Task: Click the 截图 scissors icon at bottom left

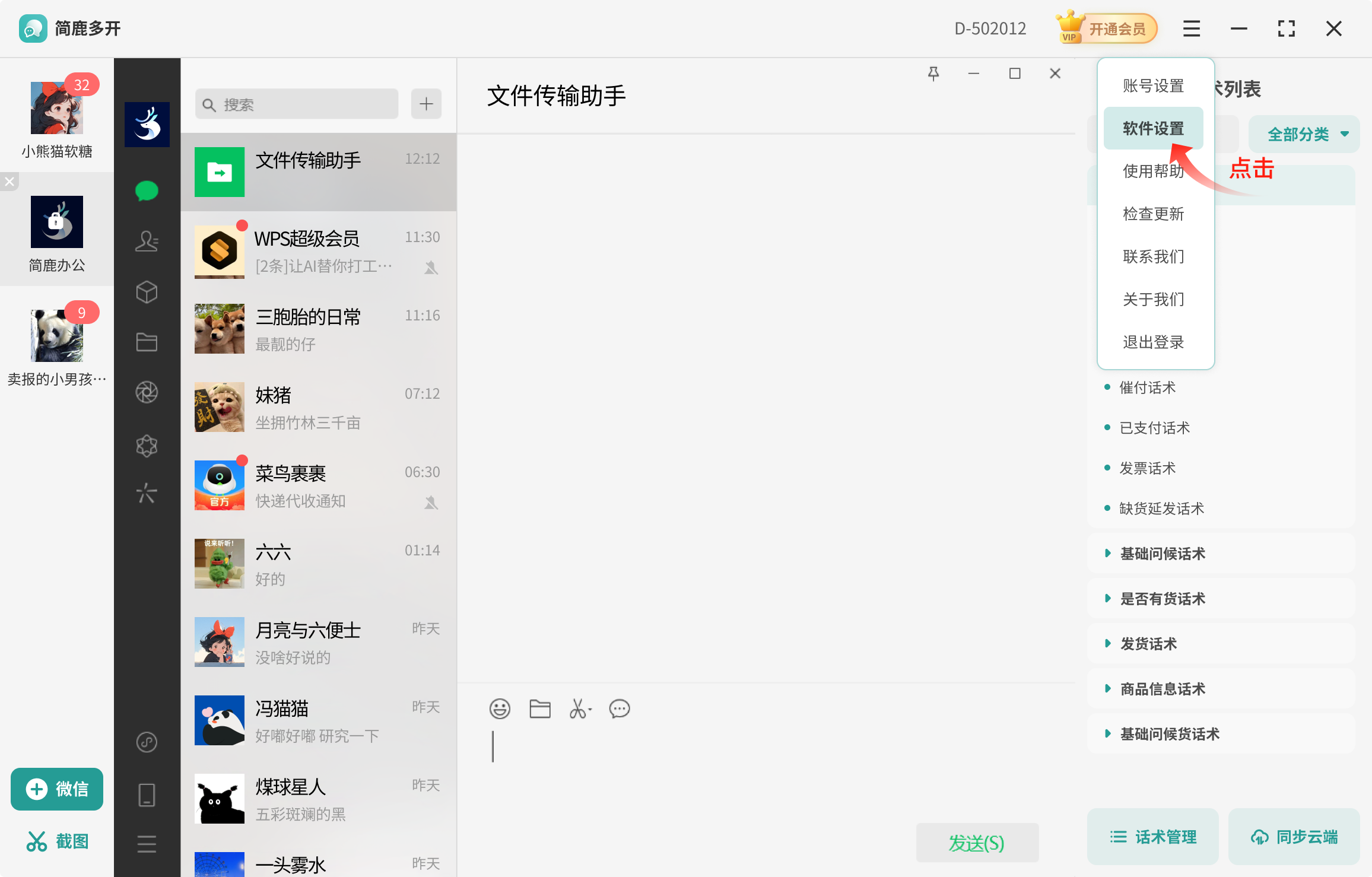Action: (x=37, y=840)
